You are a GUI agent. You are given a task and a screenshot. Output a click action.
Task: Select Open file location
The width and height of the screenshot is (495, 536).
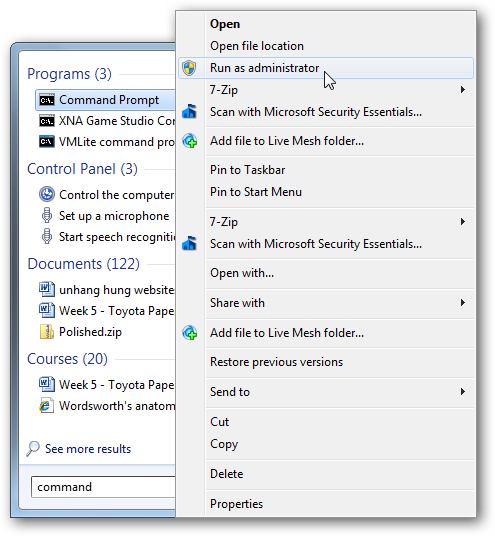coord(257,46)
